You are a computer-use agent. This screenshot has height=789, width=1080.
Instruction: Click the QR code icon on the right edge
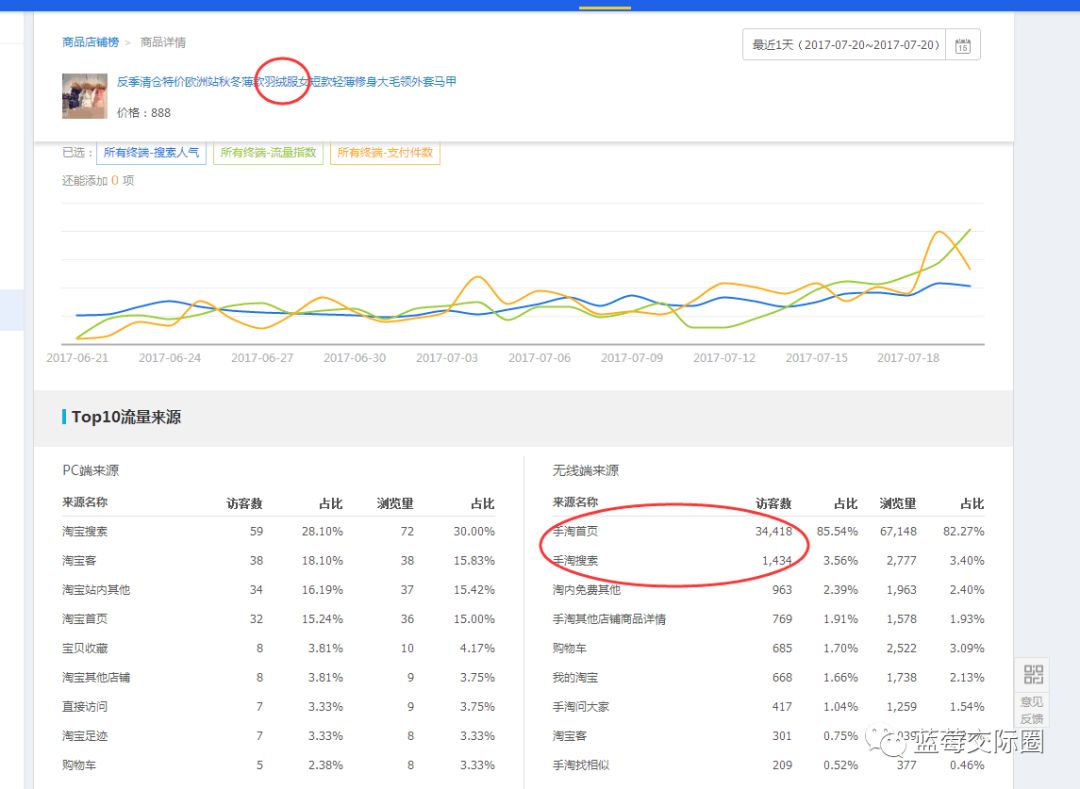(1032, 674)
